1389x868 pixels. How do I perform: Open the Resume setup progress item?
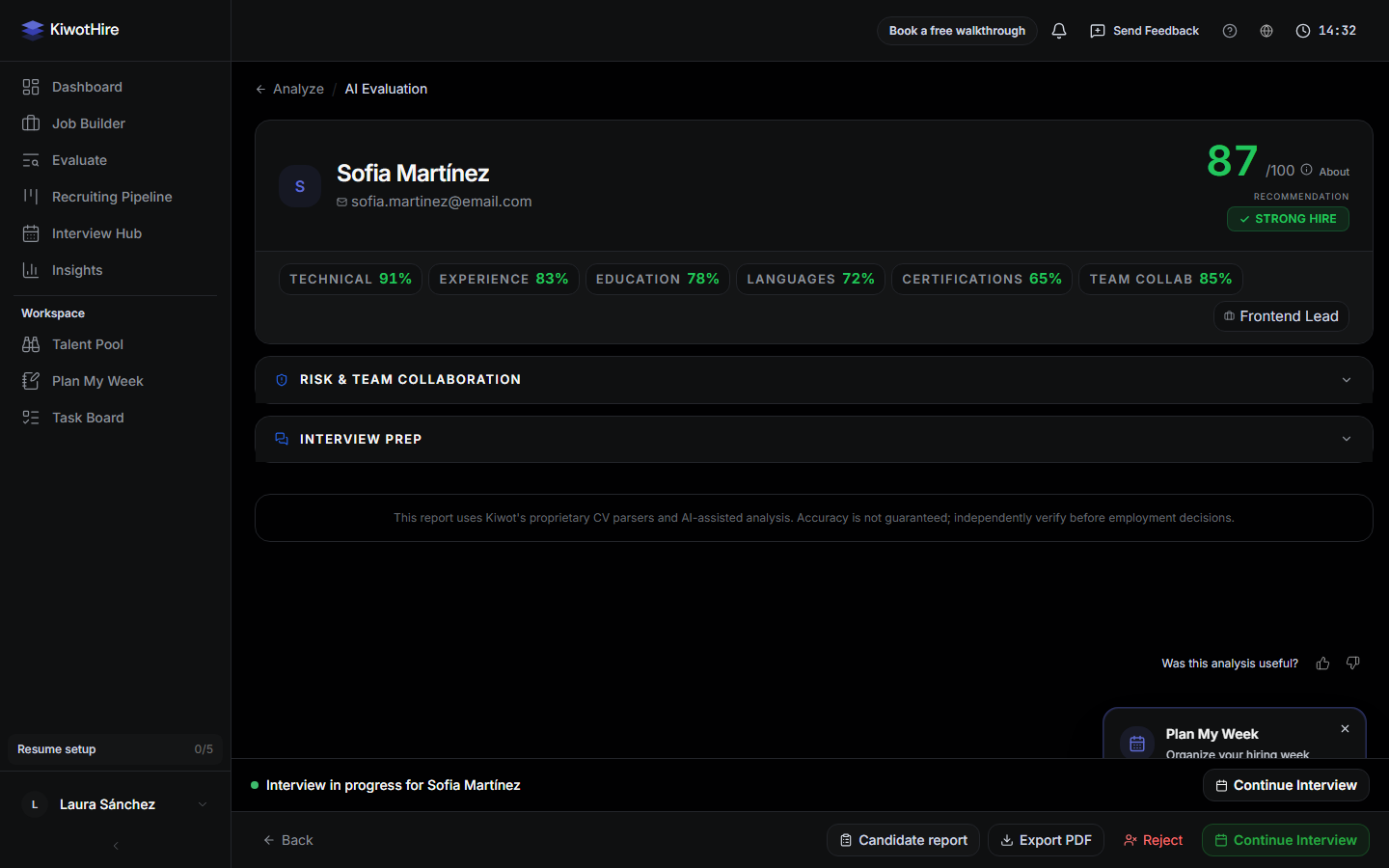(x=116, y=749)
